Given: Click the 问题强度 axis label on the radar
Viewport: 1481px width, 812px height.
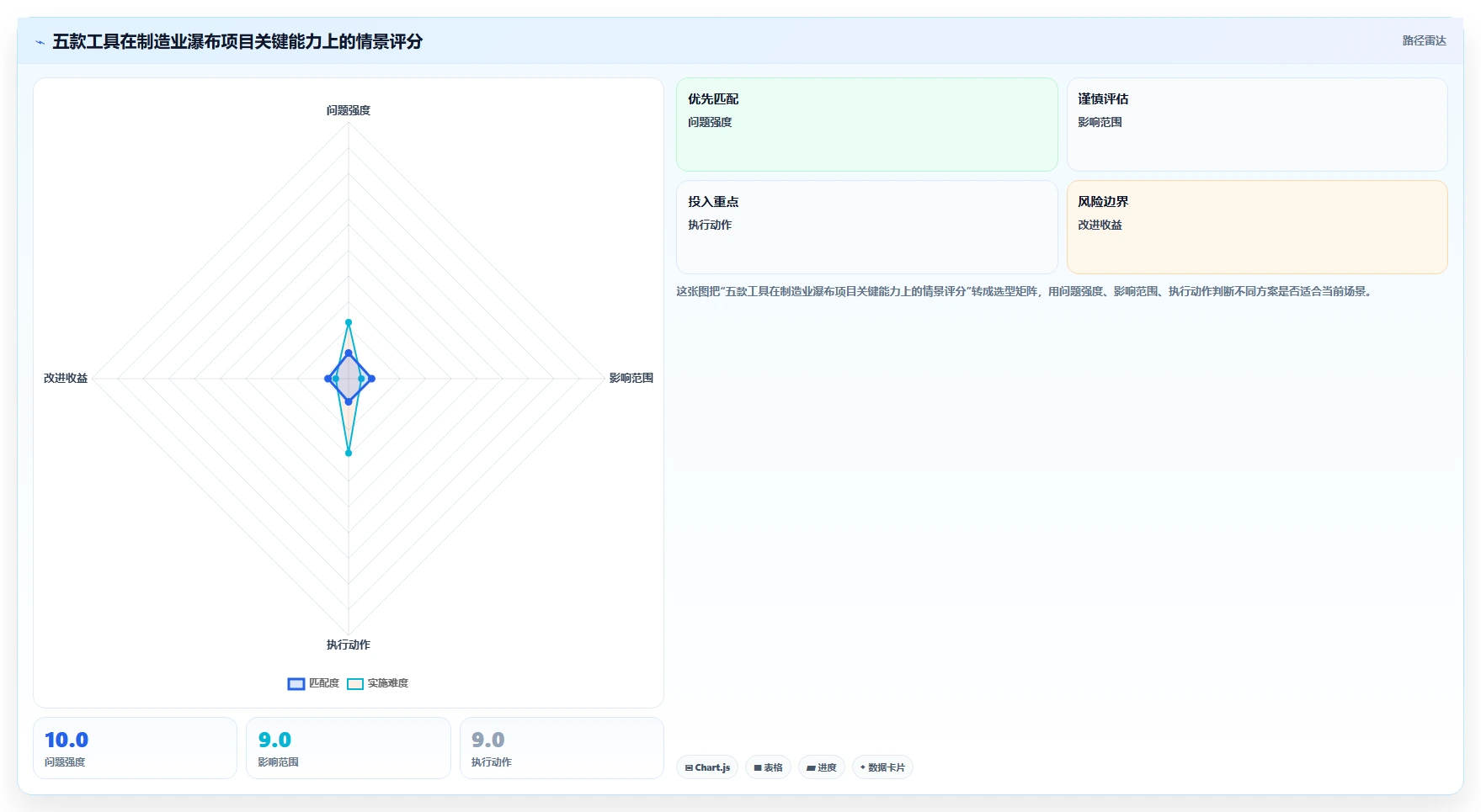Looking at the screenshot, I should point(349,110).
